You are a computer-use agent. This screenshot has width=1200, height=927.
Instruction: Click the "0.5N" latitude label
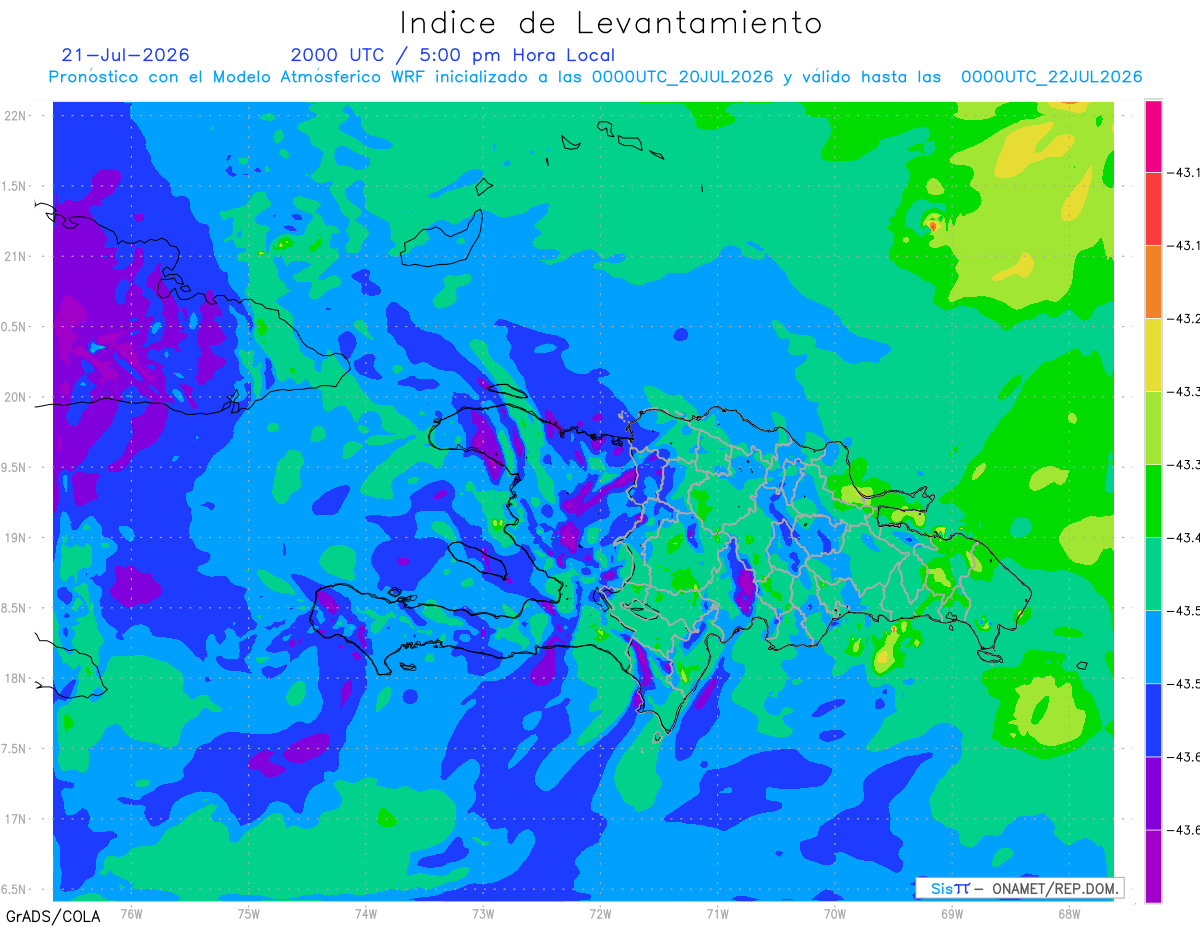(15, 327)
